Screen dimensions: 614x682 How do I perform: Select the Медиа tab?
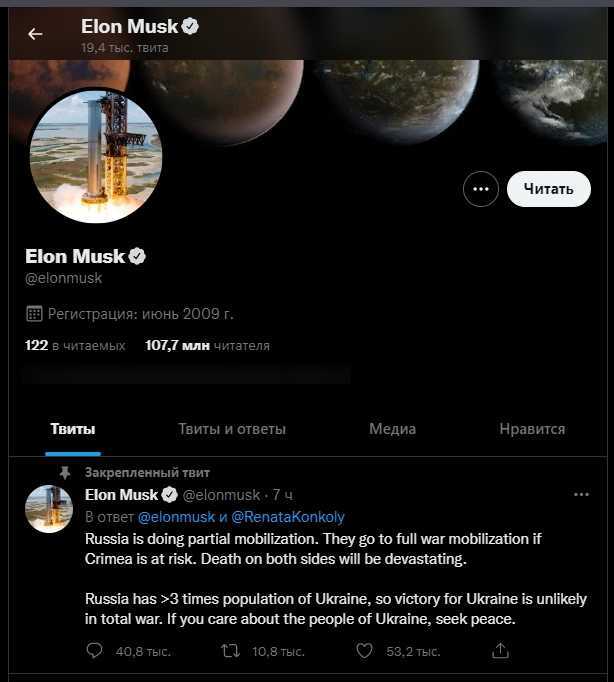tap(392, 429)
